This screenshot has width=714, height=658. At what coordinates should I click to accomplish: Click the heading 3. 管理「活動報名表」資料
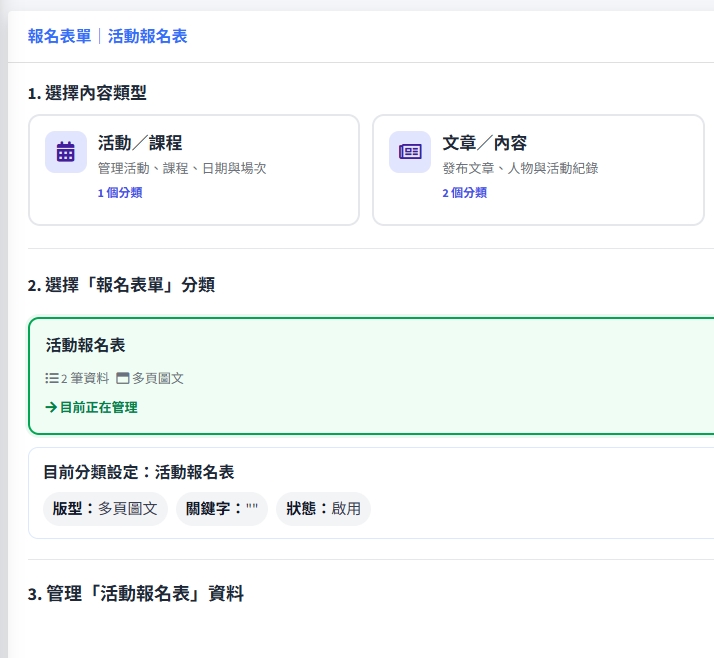136,594
